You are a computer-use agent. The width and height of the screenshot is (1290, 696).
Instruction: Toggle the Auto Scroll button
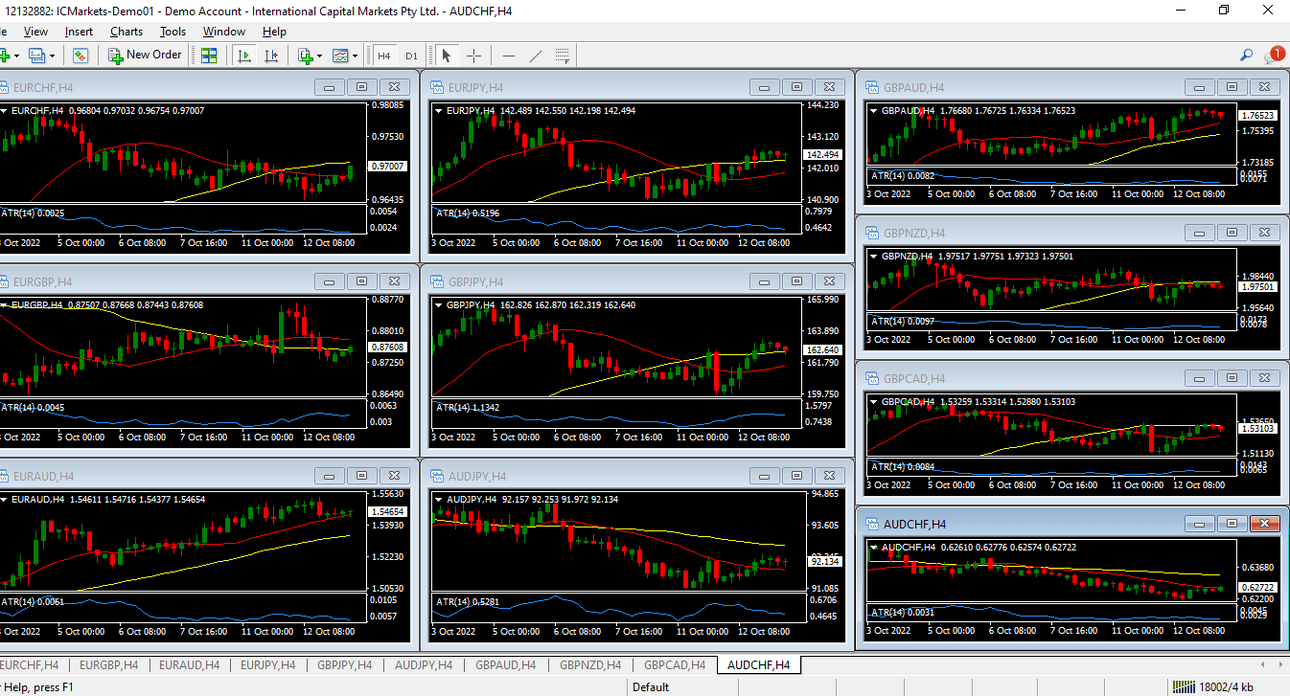(244, 55)
